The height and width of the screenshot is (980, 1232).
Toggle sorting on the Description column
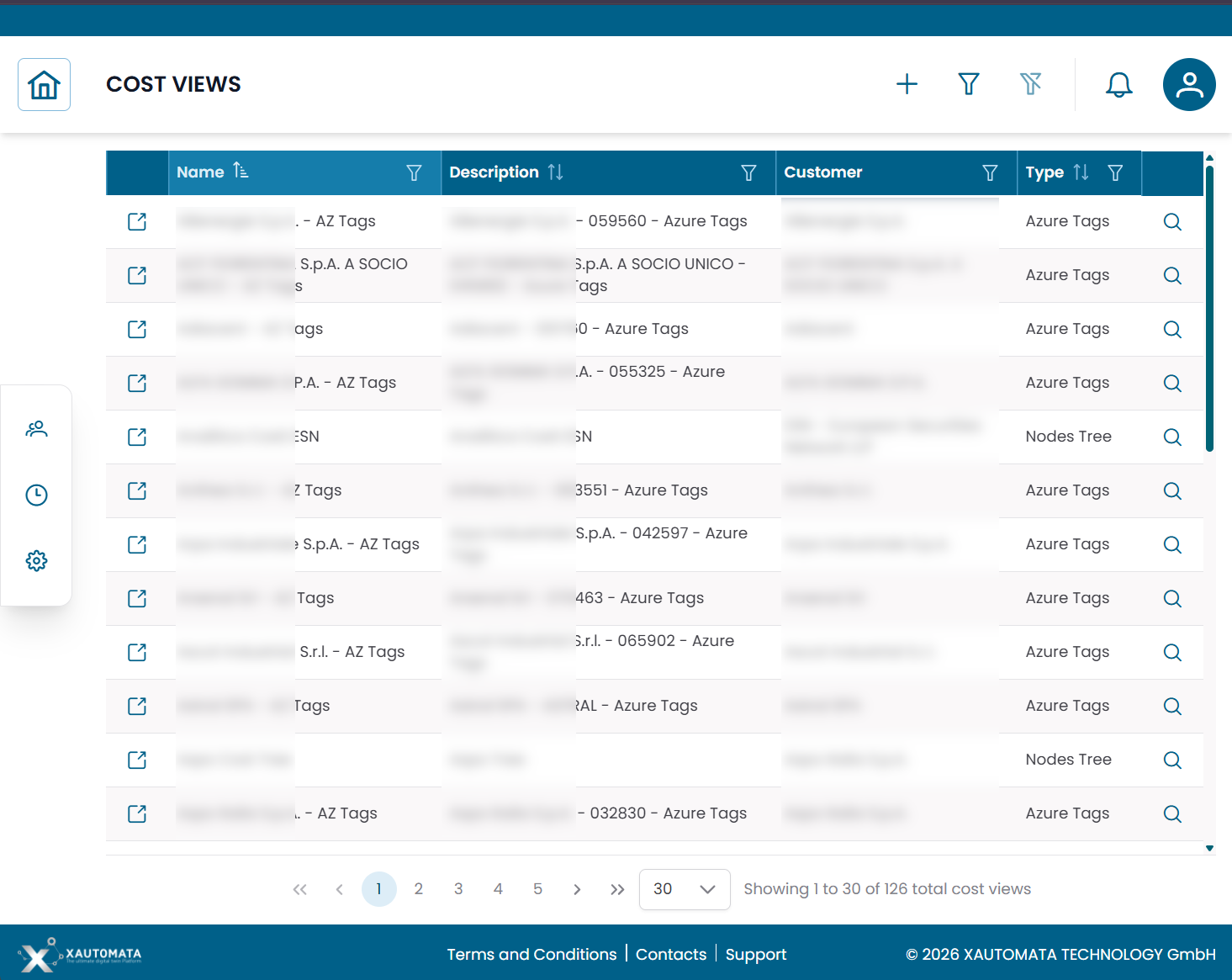[555, 172]
